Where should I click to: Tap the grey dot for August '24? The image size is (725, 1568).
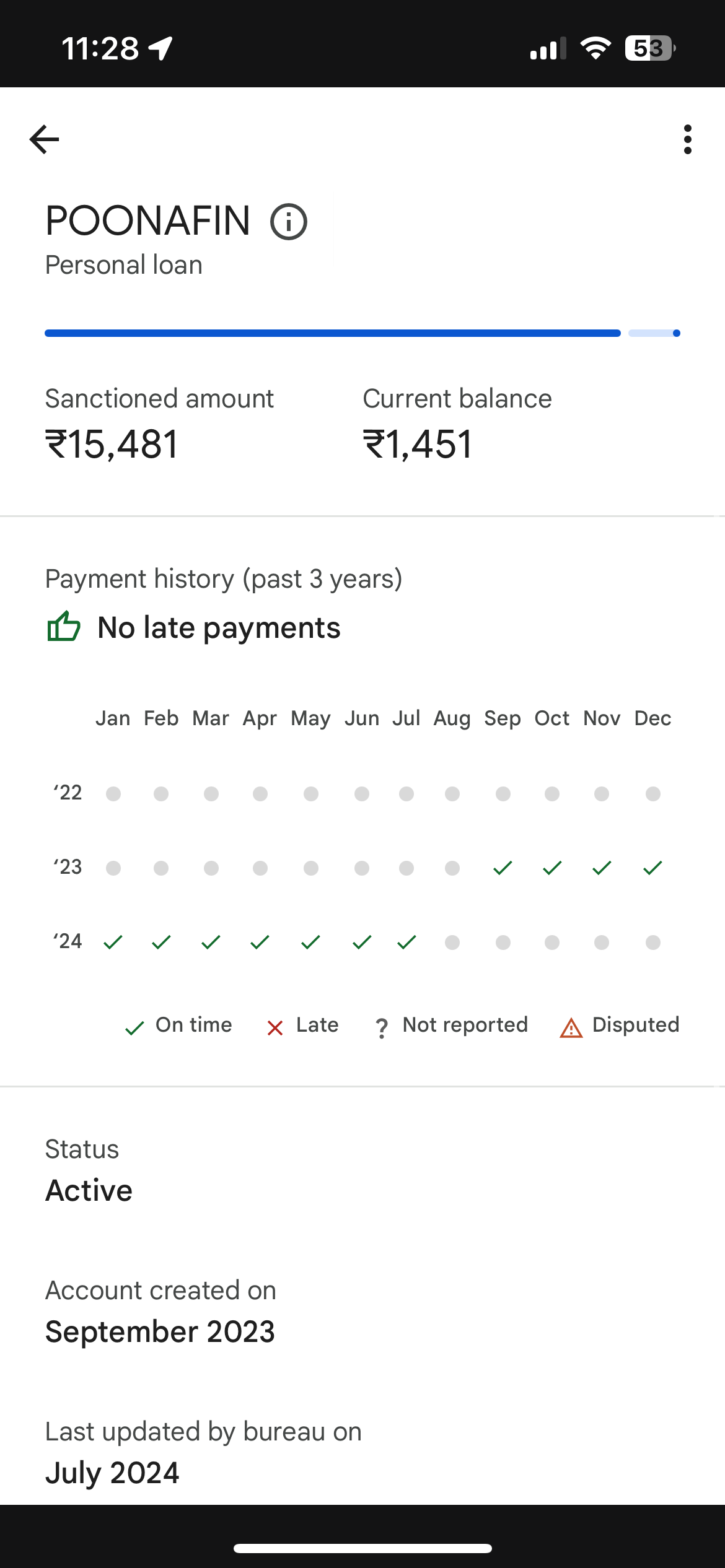(x=452, y=943)
